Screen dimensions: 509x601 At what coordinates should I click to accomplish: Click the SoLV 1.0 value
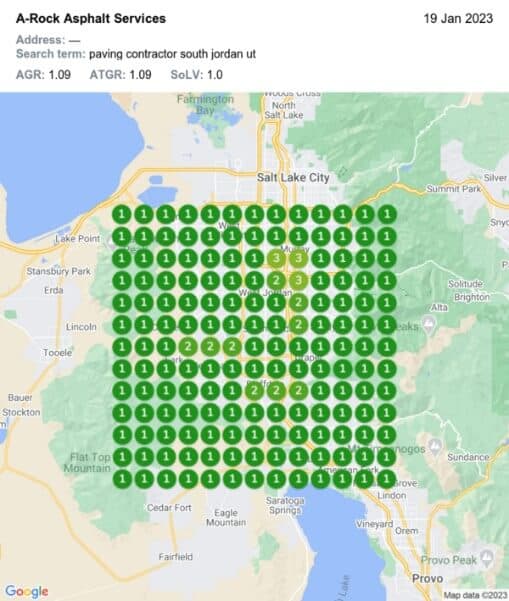coord(215,74)
